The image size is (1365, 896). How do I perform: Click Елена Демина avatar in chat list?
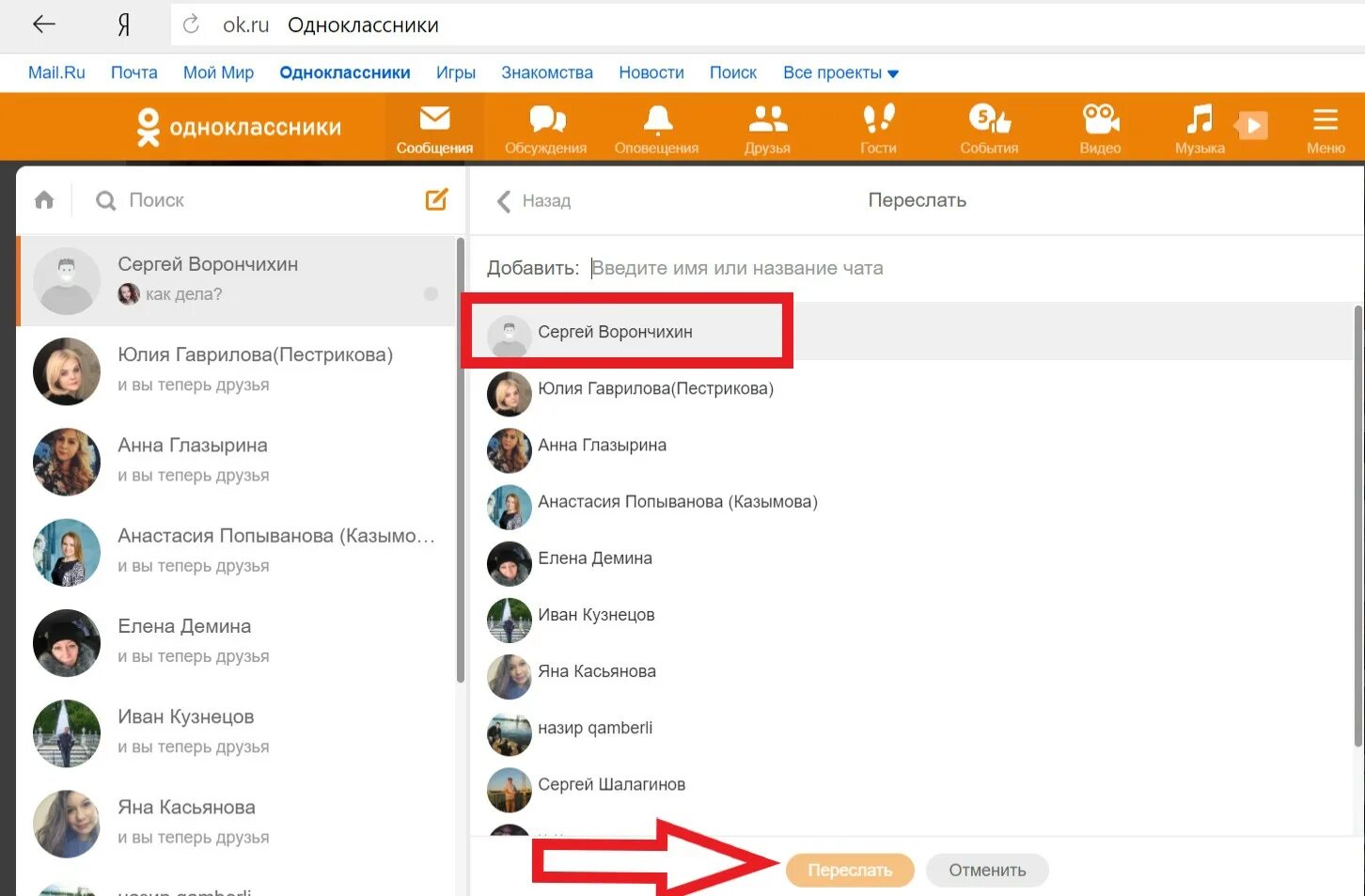coord(67,643)
